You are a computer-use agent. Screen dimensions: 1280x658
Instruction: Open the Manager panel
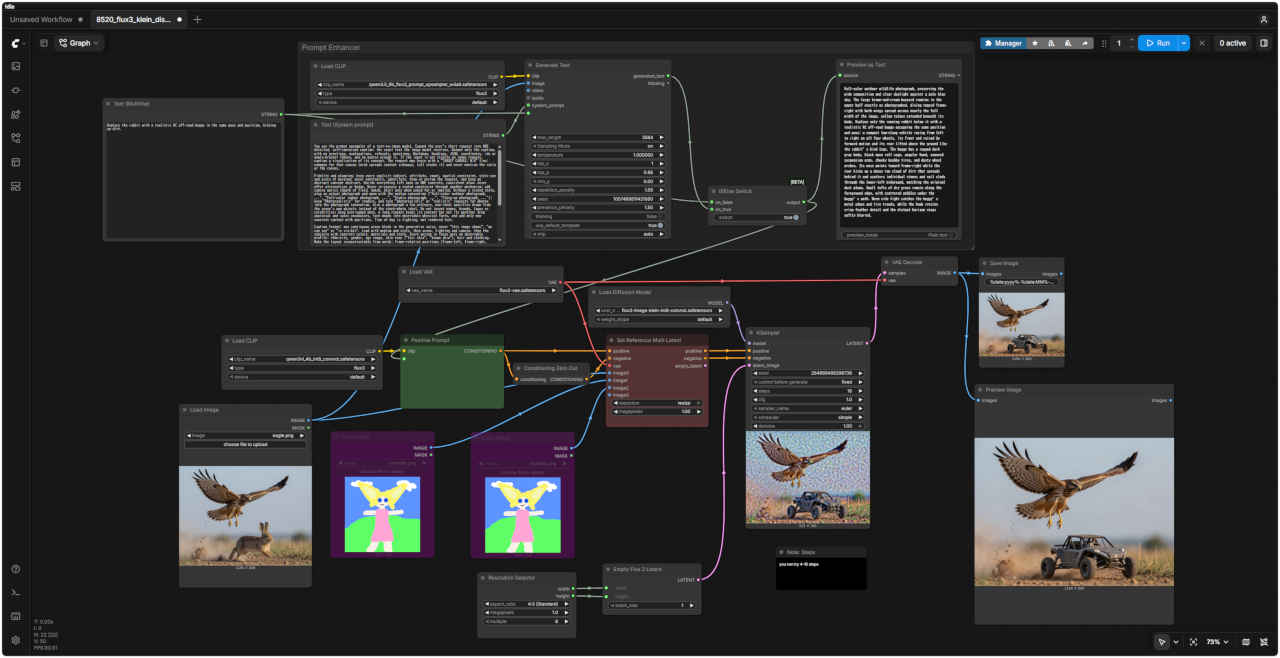1002,43
